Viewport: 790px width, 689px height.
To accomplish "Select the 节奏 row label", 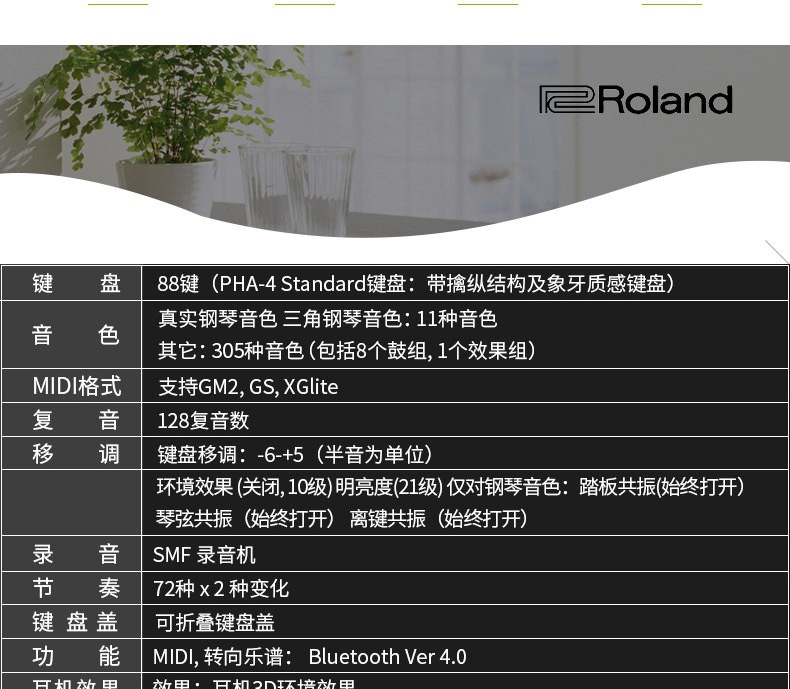I will coord(76,588).
